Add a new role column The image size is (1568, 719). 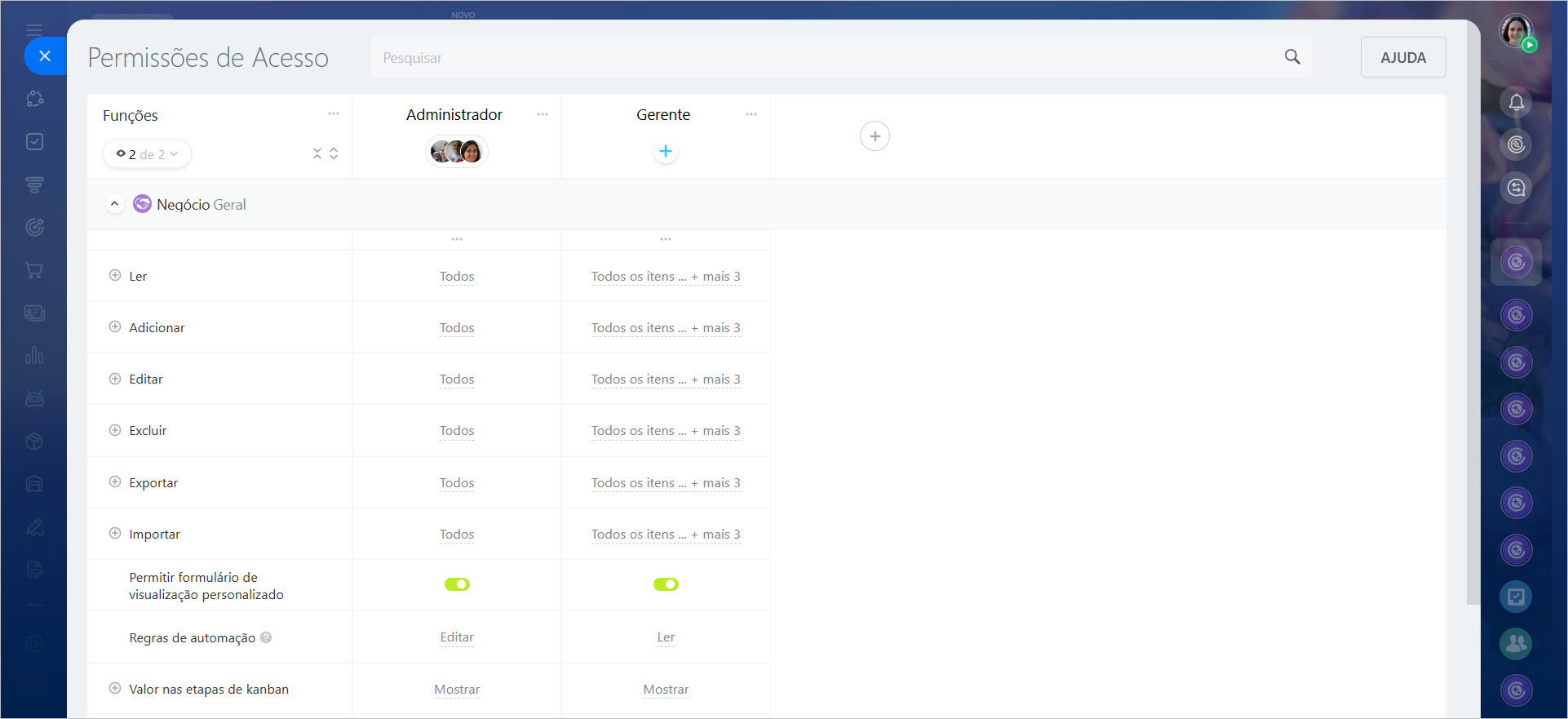pyautogui.click(x=875, y=136)
